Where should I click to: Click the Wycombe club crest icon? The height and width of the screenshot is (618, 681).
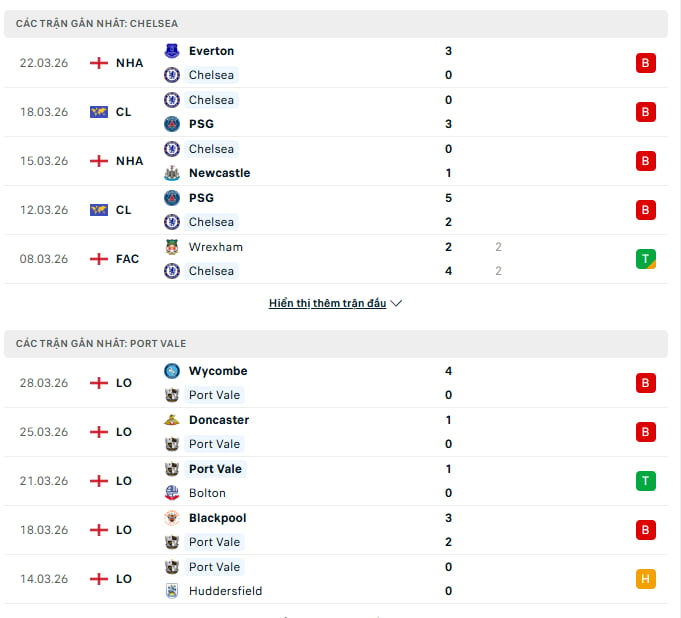point(172,371)
